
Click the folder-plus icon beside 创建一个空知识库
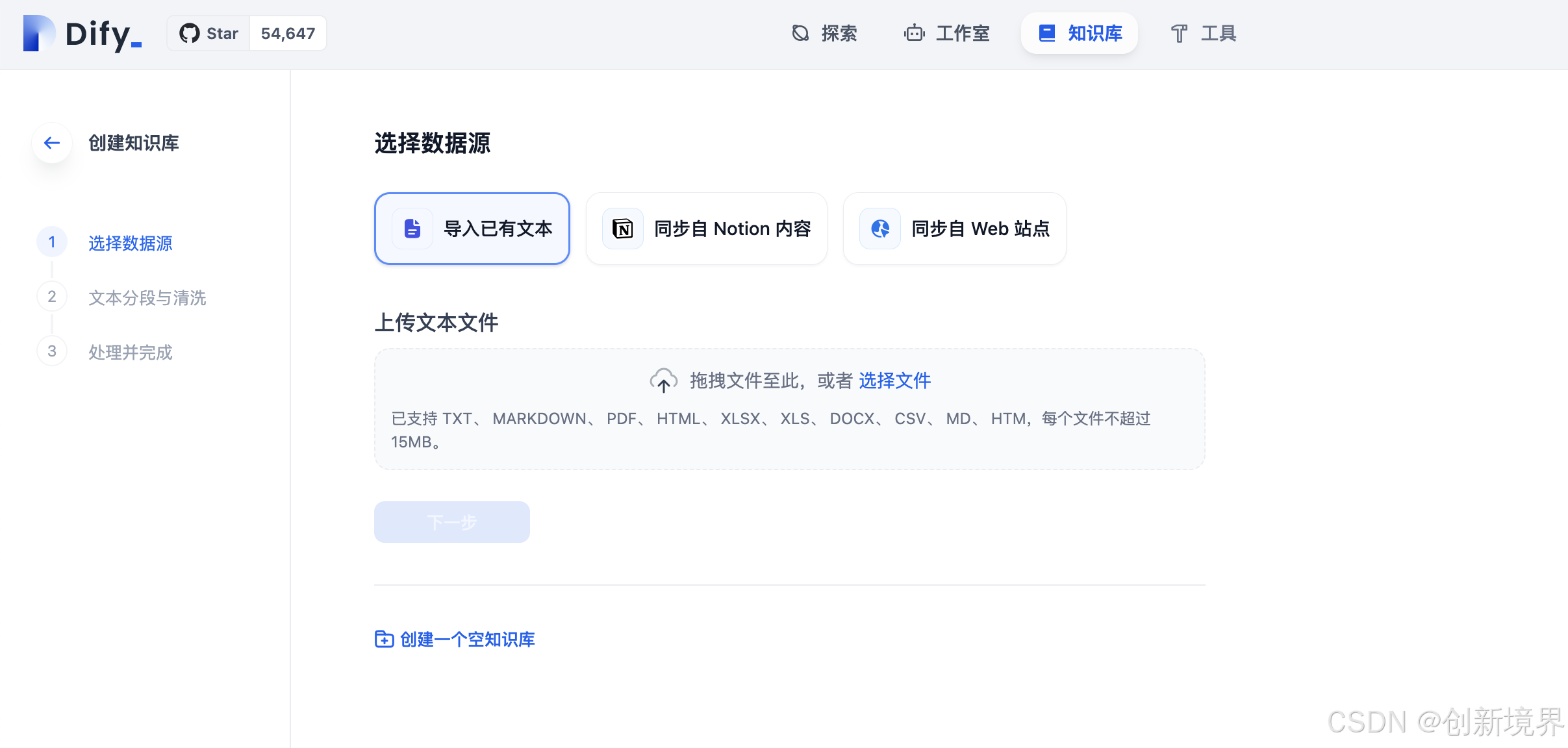tap(383, 639)
